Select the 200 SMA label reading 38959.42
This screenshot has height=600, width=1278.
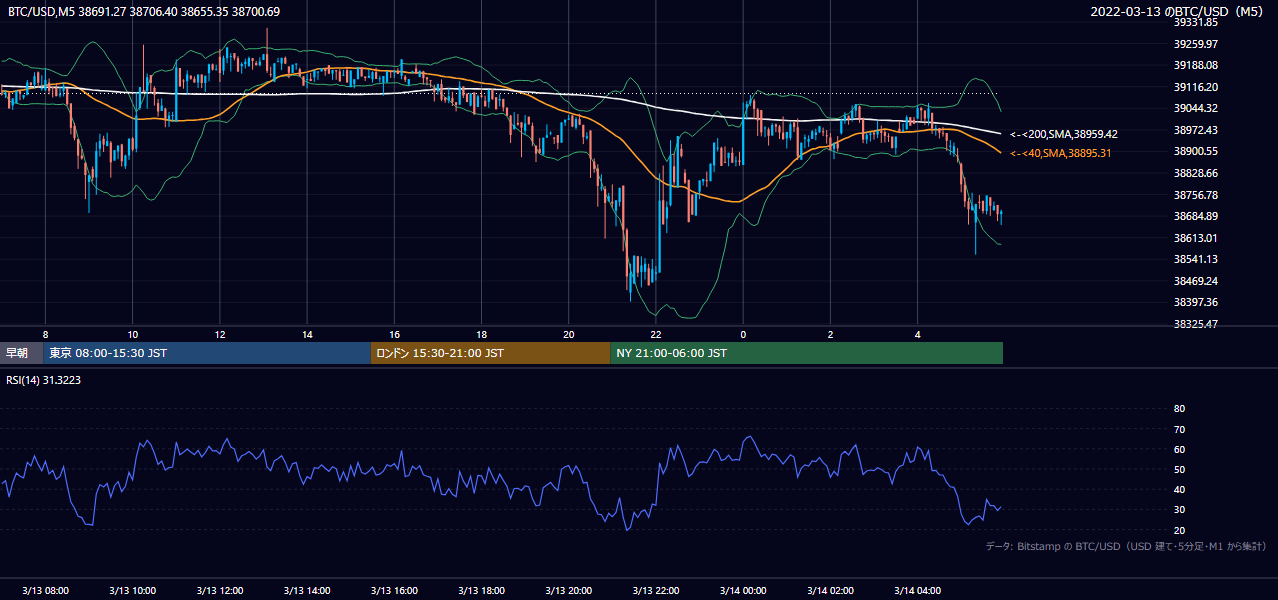click(x=1064, y=134)
